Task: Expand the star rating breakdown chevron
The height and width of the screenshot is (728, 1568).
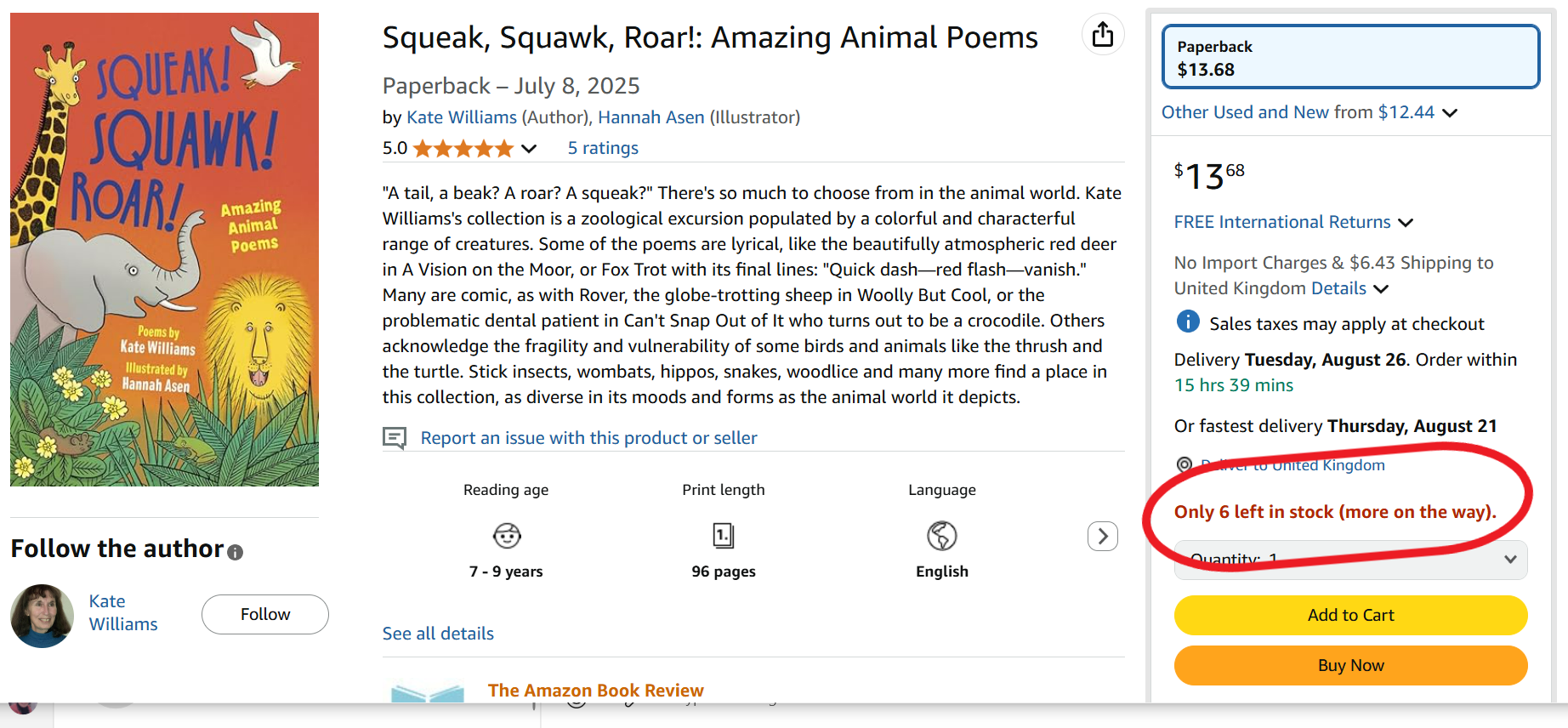Action: point(529,149)
